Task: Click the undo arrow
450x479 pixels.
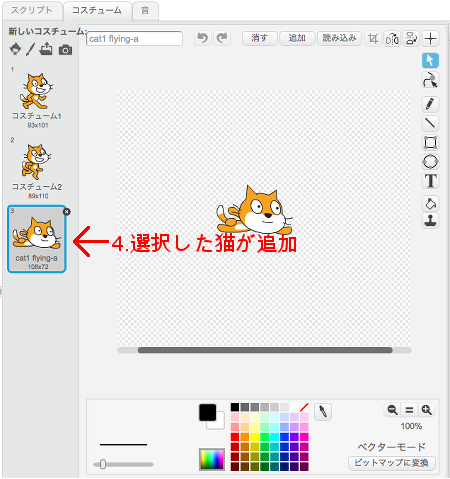Action: (x=202, y=38)
